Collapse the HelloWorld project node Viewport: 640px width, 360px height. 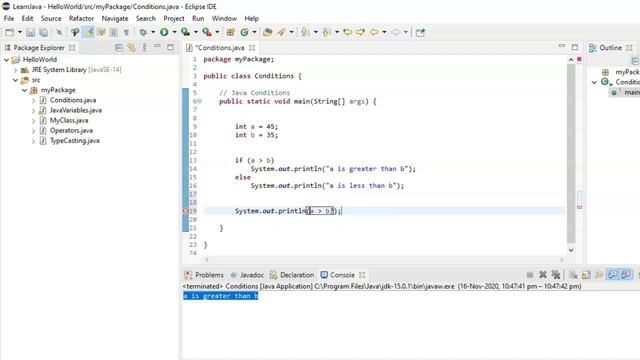coord(7,60)
